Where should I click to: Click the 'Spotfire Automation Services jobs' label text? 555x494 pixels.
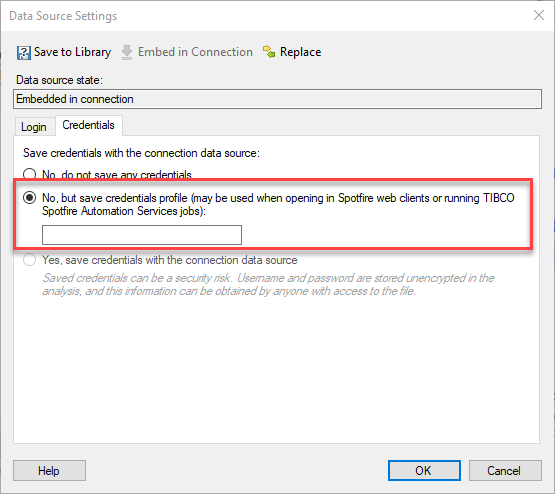click(x=124, y=211)
